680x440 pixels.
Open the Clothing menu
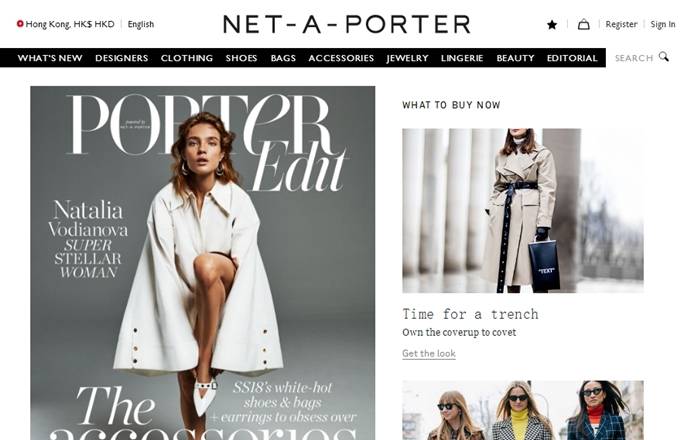coord(186,58)
